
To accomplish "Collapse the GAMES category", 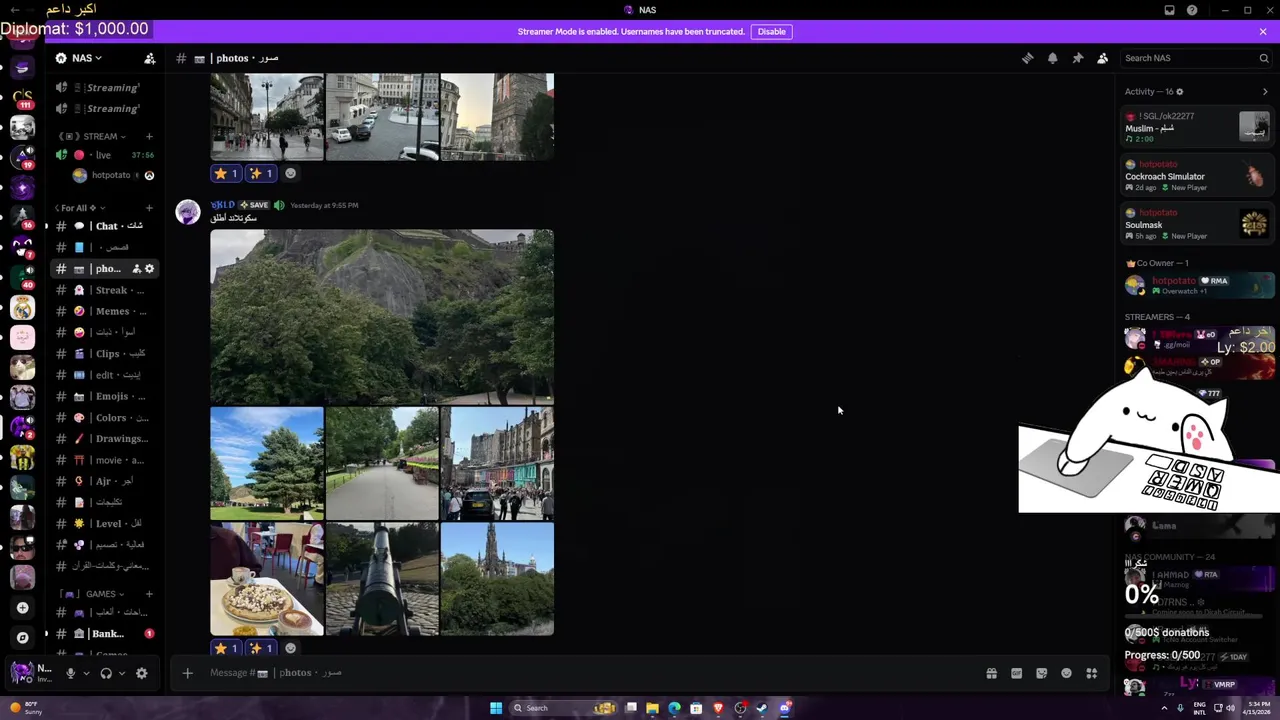I will [92, 594].
